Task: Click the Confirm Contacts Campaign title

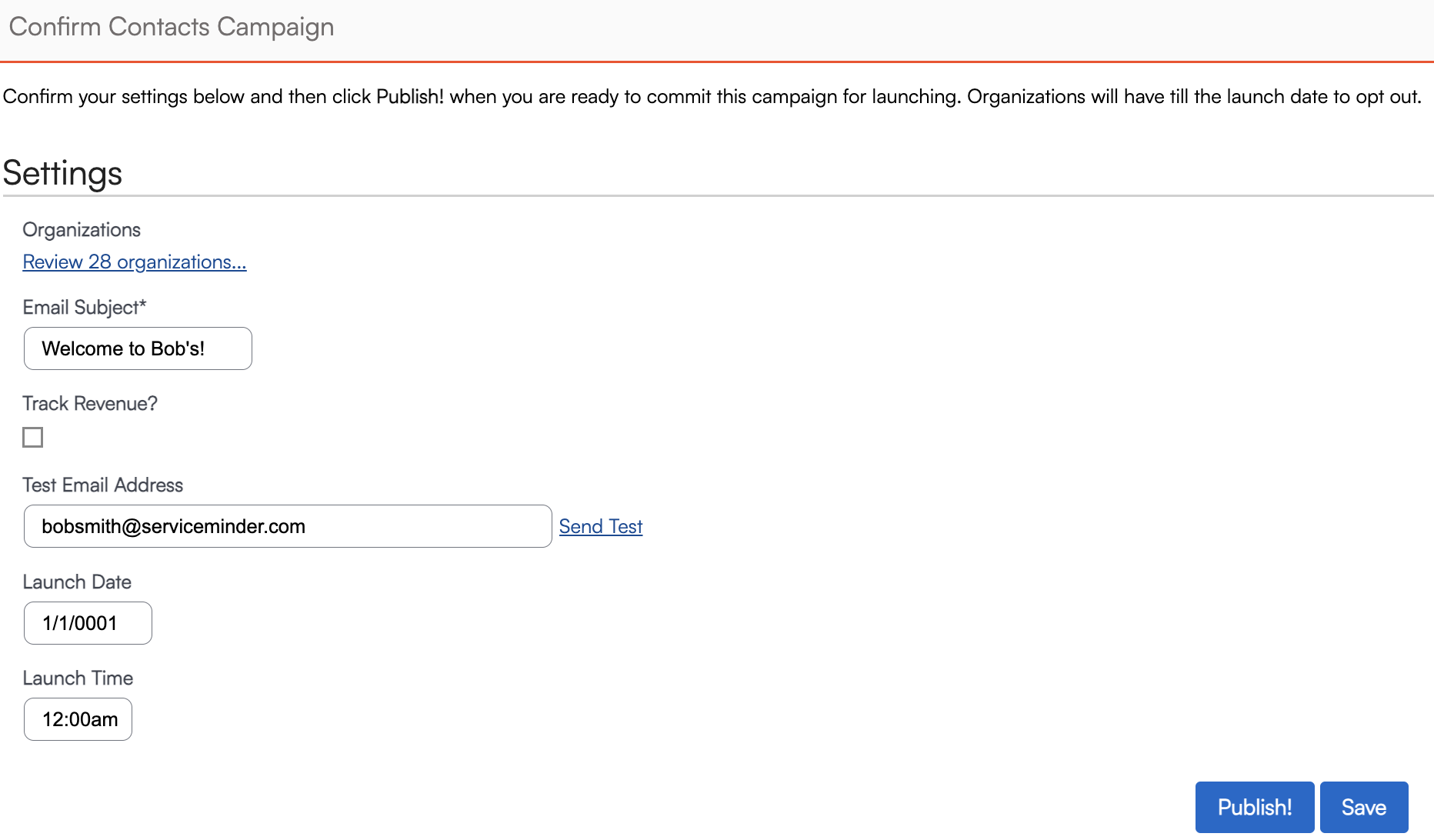Action: pyautogui.click(x=172, y=26)
